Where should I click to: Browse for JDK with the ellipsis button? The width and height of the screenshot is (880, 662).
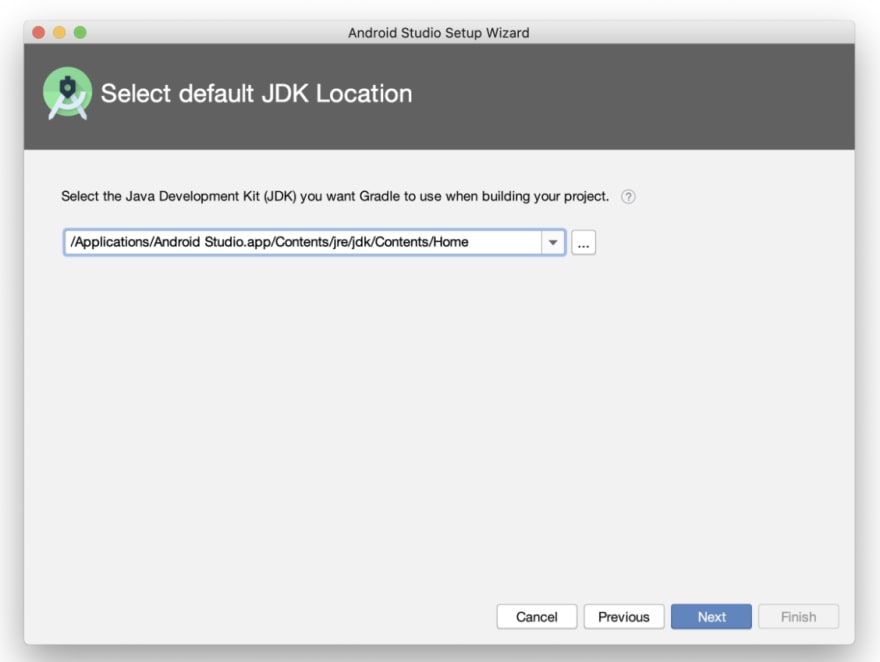584,242
